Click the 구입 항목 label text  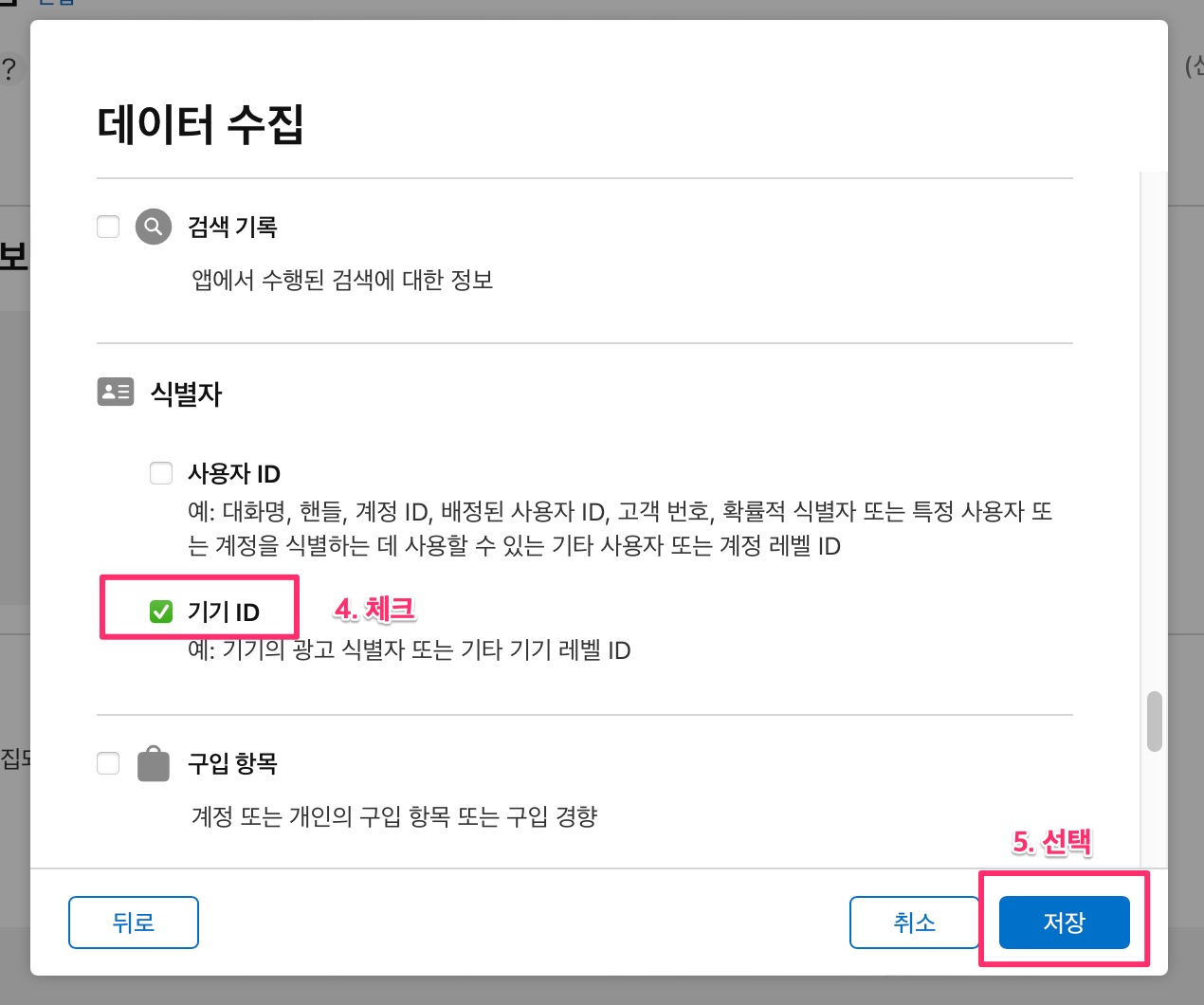coord(232,763)
